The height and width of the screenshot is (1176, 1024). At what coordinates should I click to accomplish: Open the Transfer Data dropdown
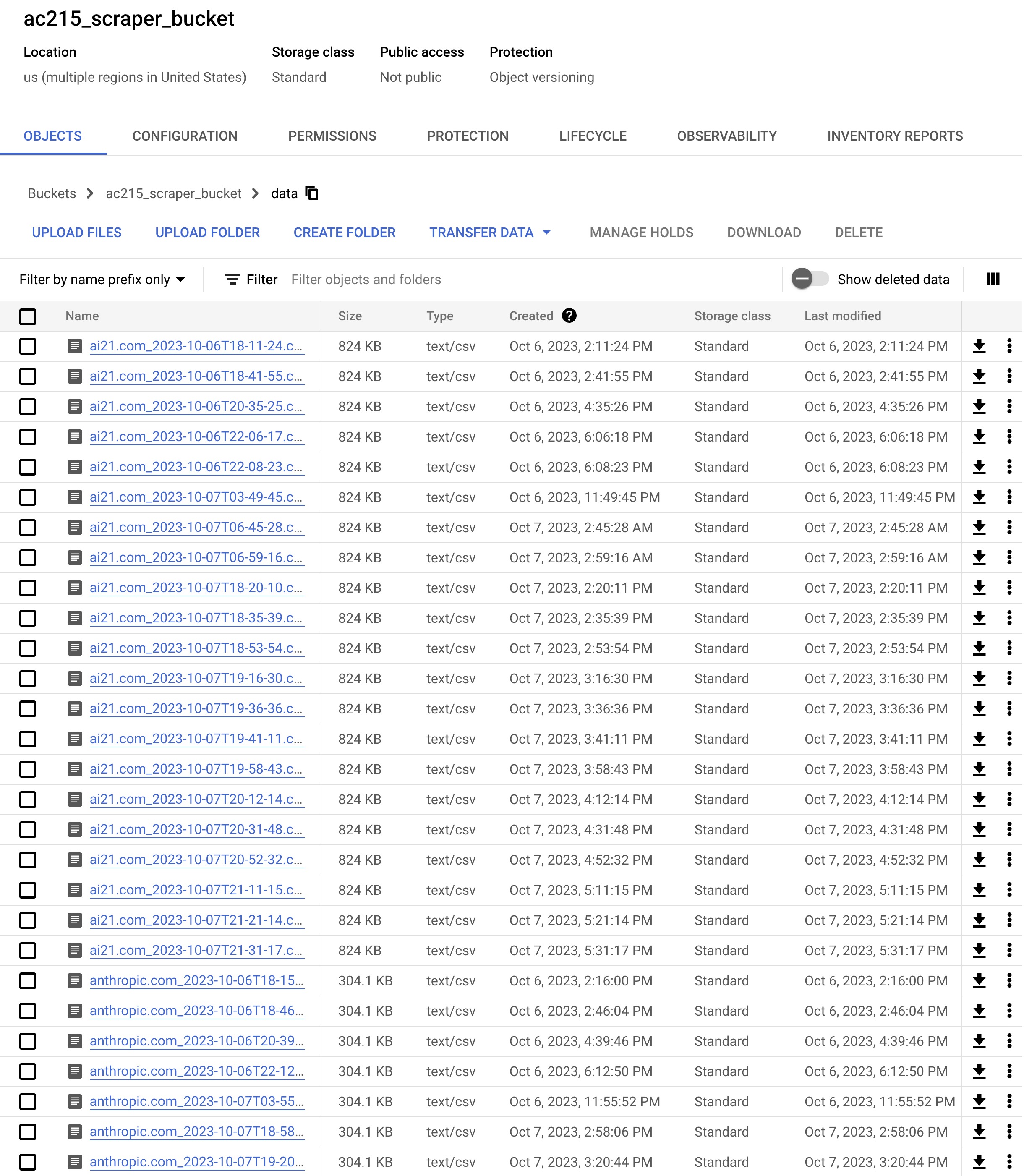pyautogui.click(x=490, y=233)
